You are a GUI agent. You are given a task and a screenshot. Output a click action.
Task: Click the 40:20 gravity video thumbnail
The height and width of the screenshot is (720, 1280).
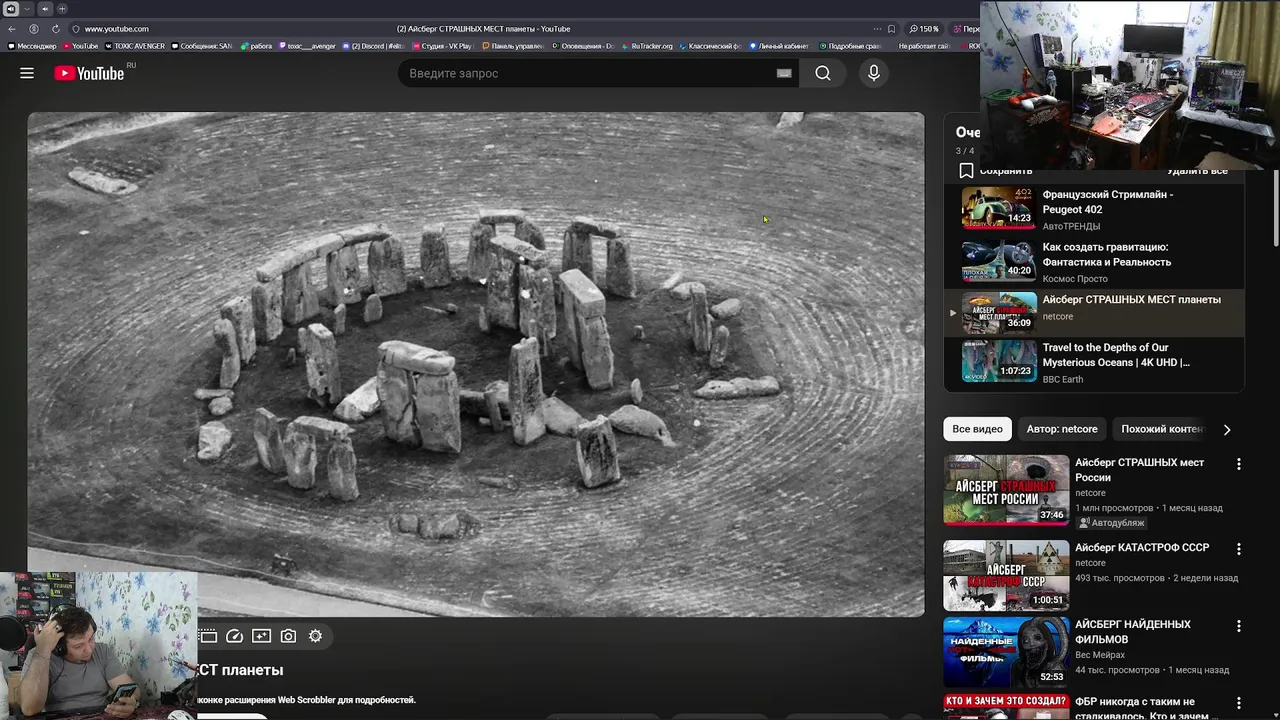pyautogui.click(x=999, y=260)
